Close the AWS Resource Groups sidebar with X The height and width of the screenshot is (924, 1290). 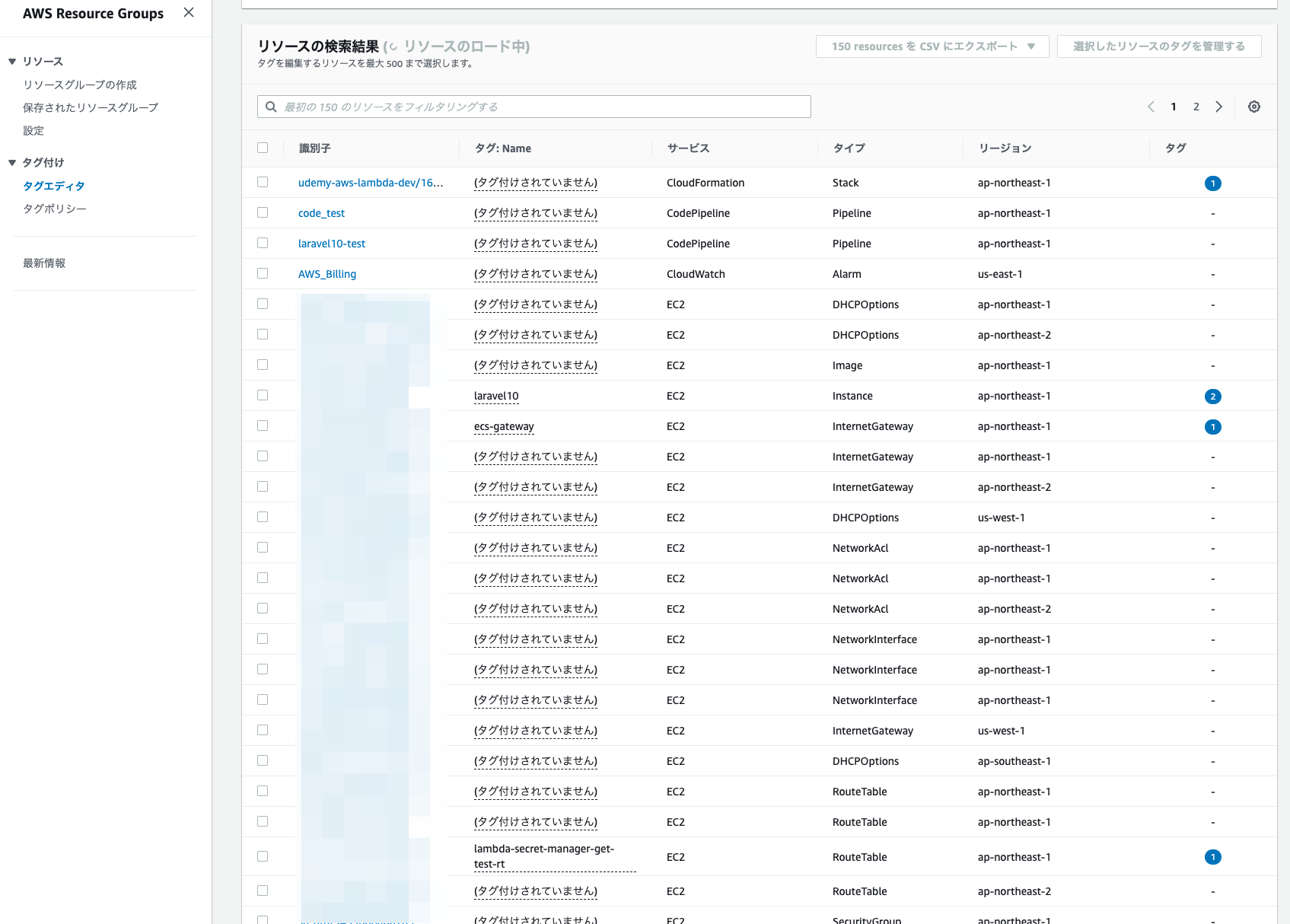tap(188, 12)
